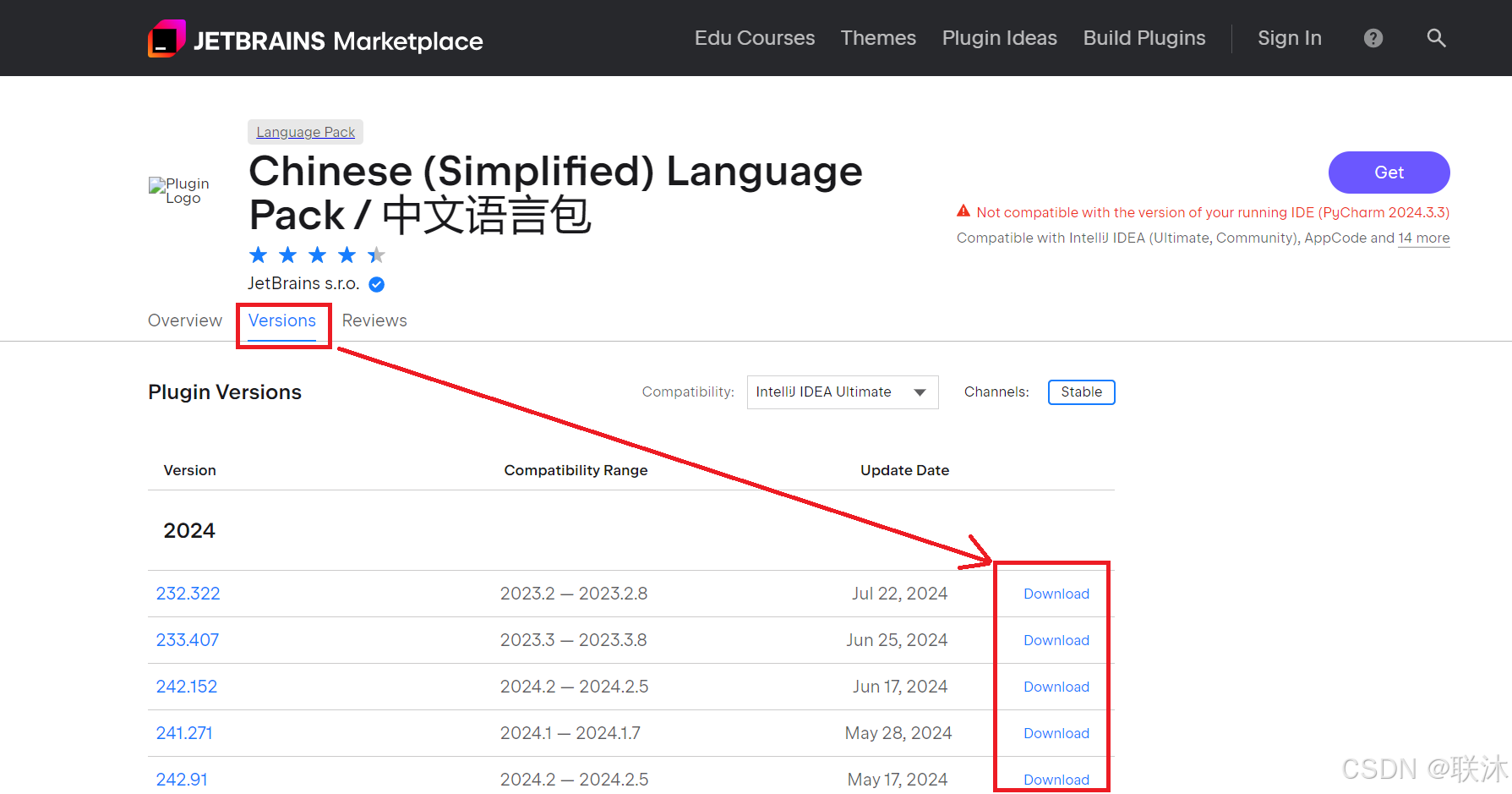Click the range 2024.1 — 2024.1.7
This screenshot has width=1512, height=794.
tap(570, 733)
